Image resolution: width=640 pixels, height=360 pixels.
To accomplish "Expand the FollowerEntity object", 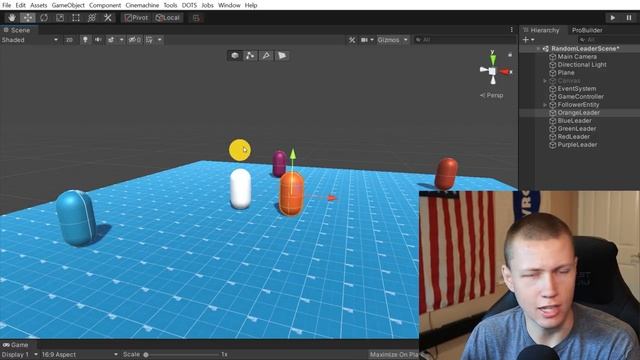I will [x=545, y=105].
